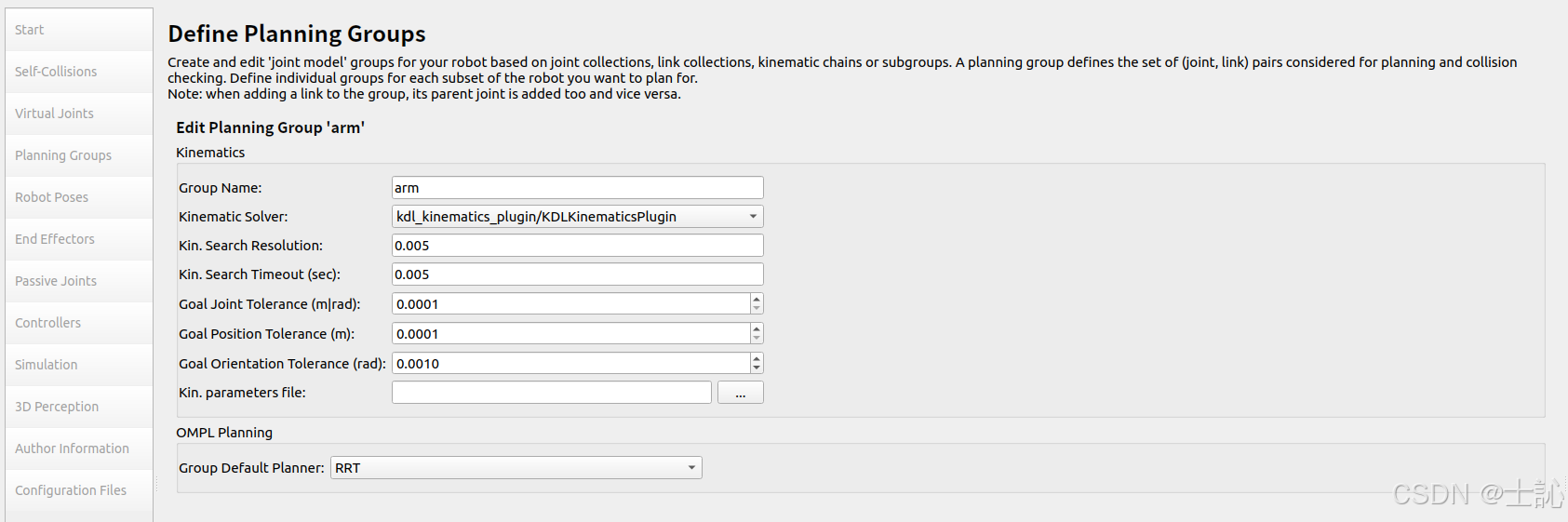1568x522 pixels.
Task: Go to the Robot Poses tab
Action: [79, 197]
